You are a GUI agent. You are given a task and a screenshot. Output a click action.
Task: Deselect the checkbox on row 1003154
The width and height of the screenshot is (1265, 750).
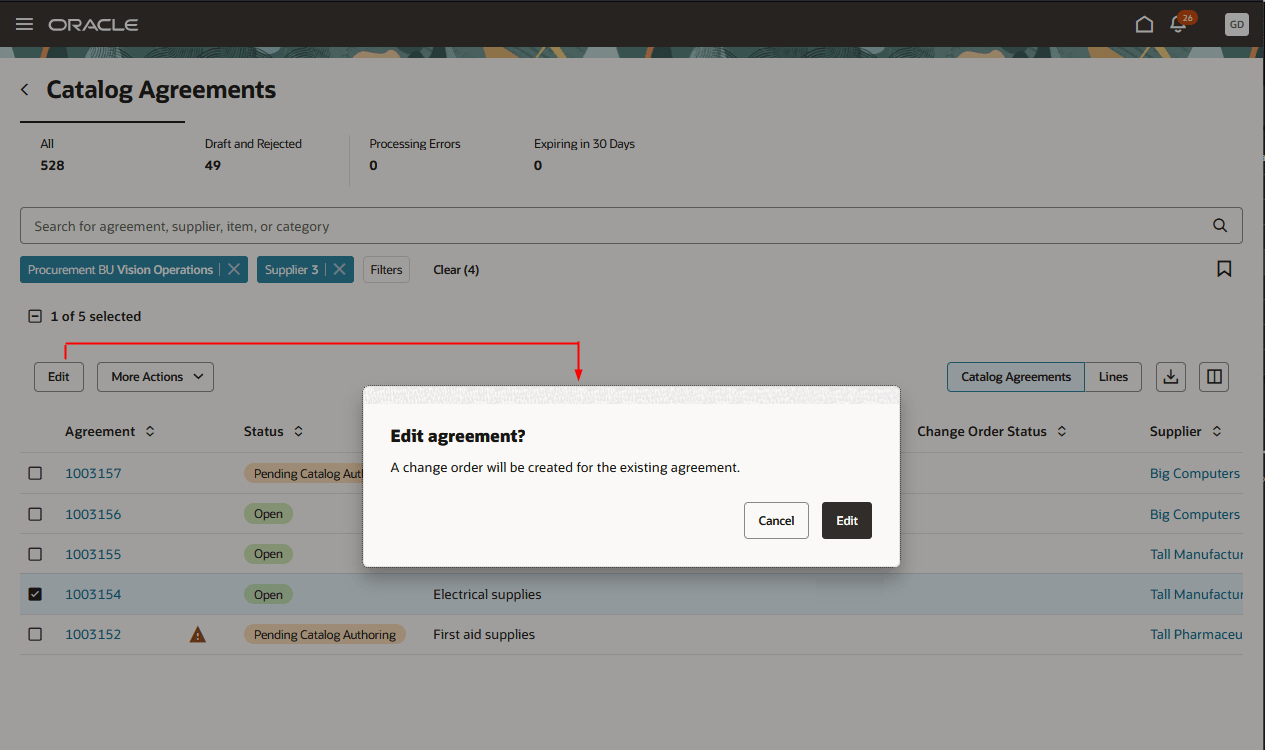[x=35, y=593]
